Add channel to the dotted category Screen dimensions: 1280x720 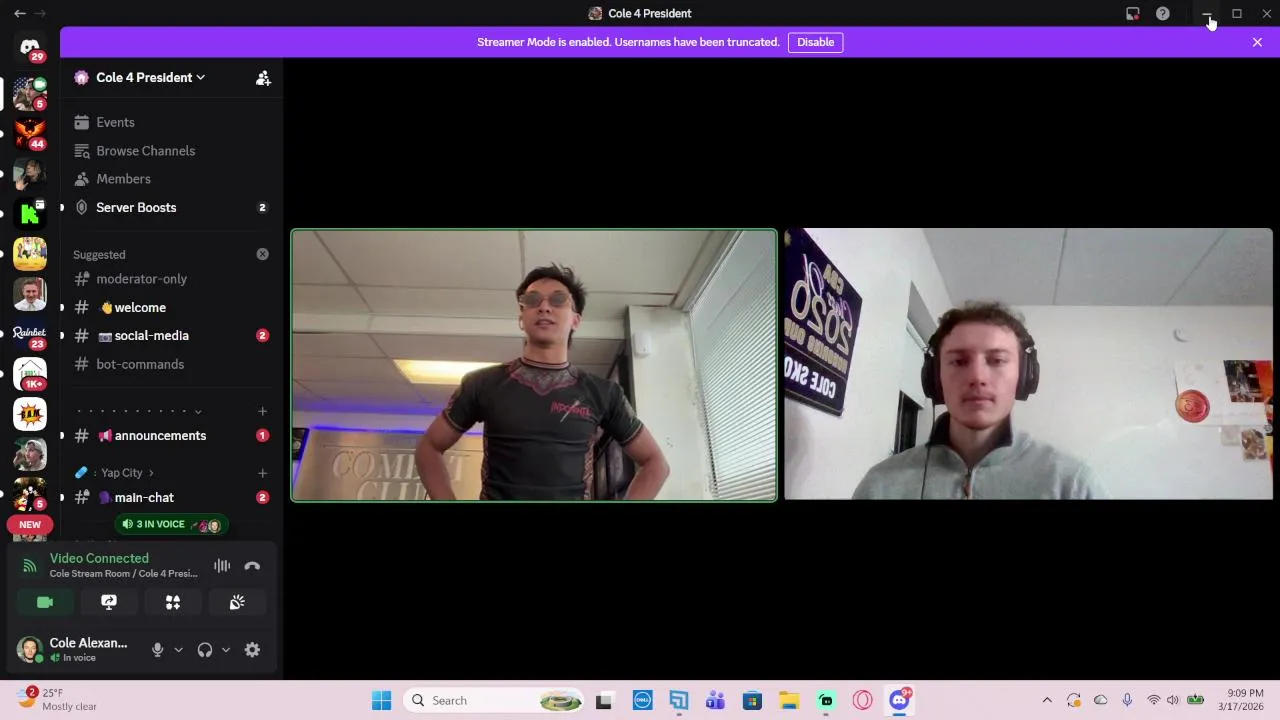click(x=262, y=411)
